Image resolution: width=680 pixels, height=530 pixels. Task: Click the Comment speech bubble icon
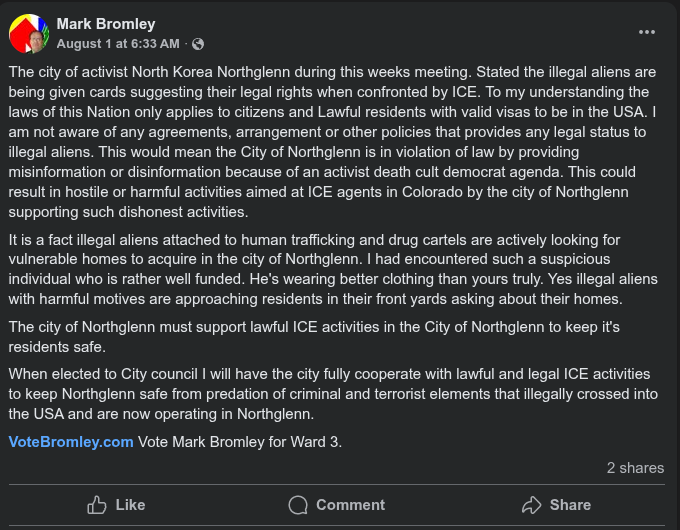(298, 505)
